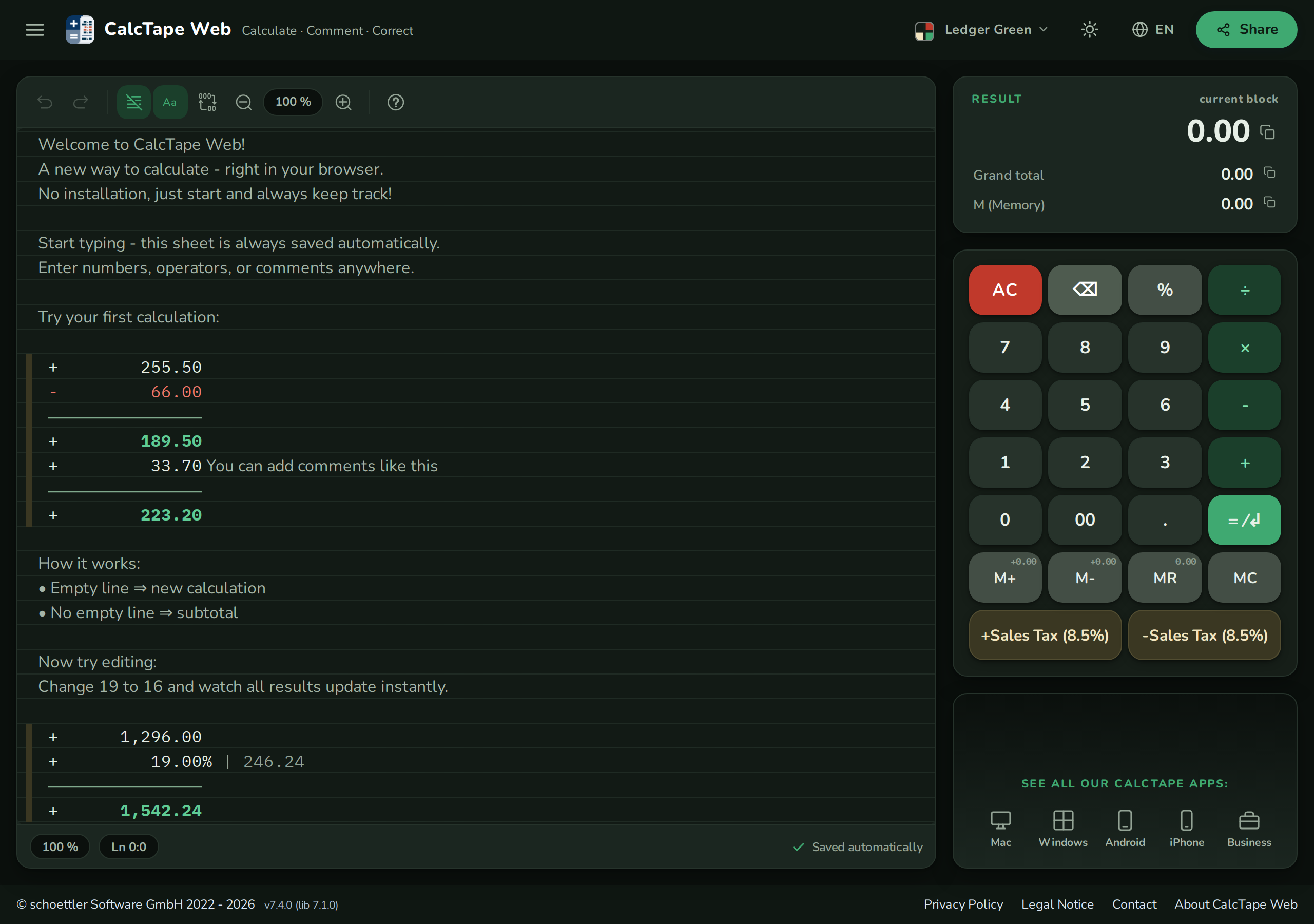The image size is (1314, 924).
Task: Click the Share button
Action: point(1246,30)
